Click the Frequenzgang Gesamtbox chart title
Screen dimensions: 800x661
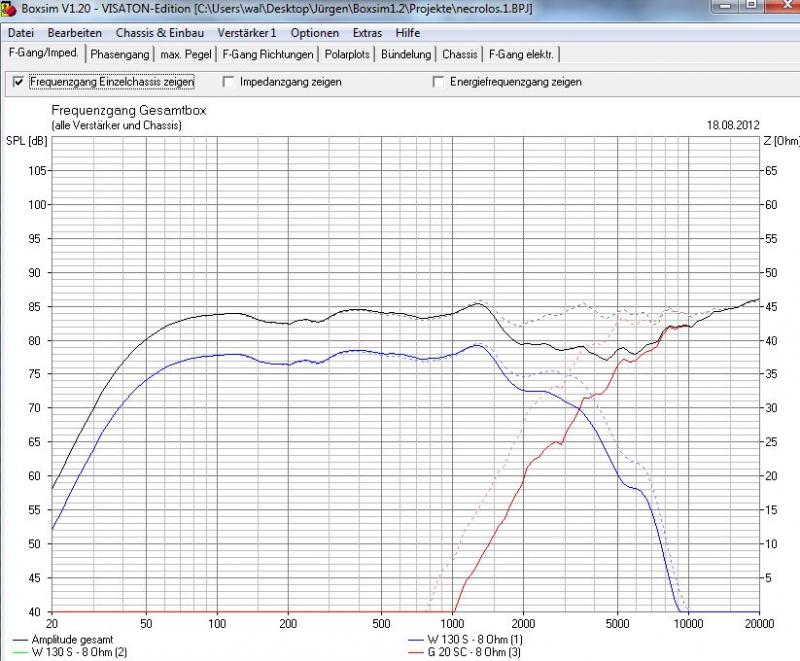pos(129,110)
